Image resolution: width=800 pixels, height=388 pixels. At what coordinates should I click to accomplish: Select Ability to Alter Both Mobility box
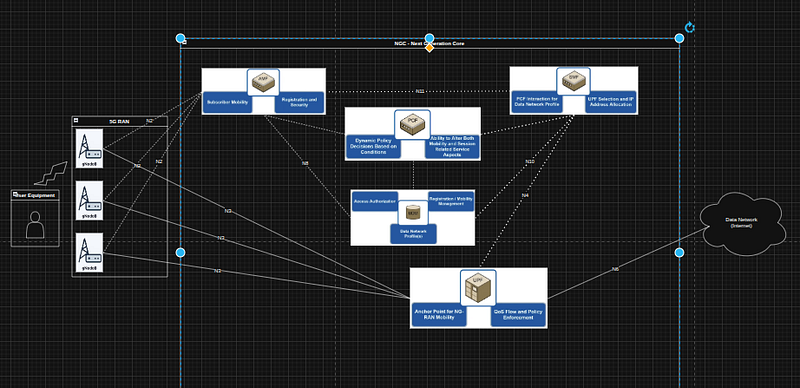coord(452,147)
